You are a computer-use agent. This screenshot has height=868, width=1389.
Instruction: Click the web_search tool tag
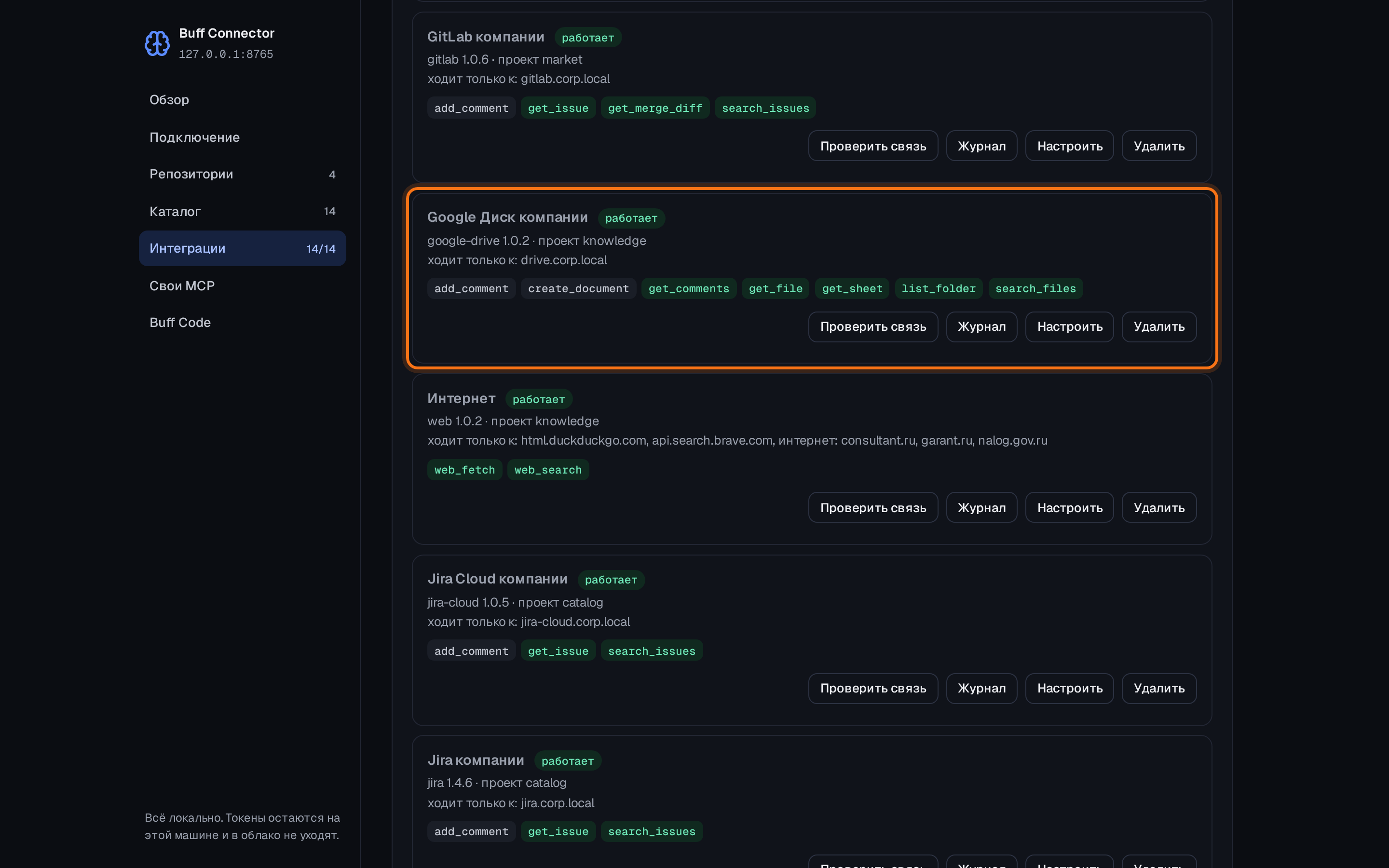click(x=547, y=470)
